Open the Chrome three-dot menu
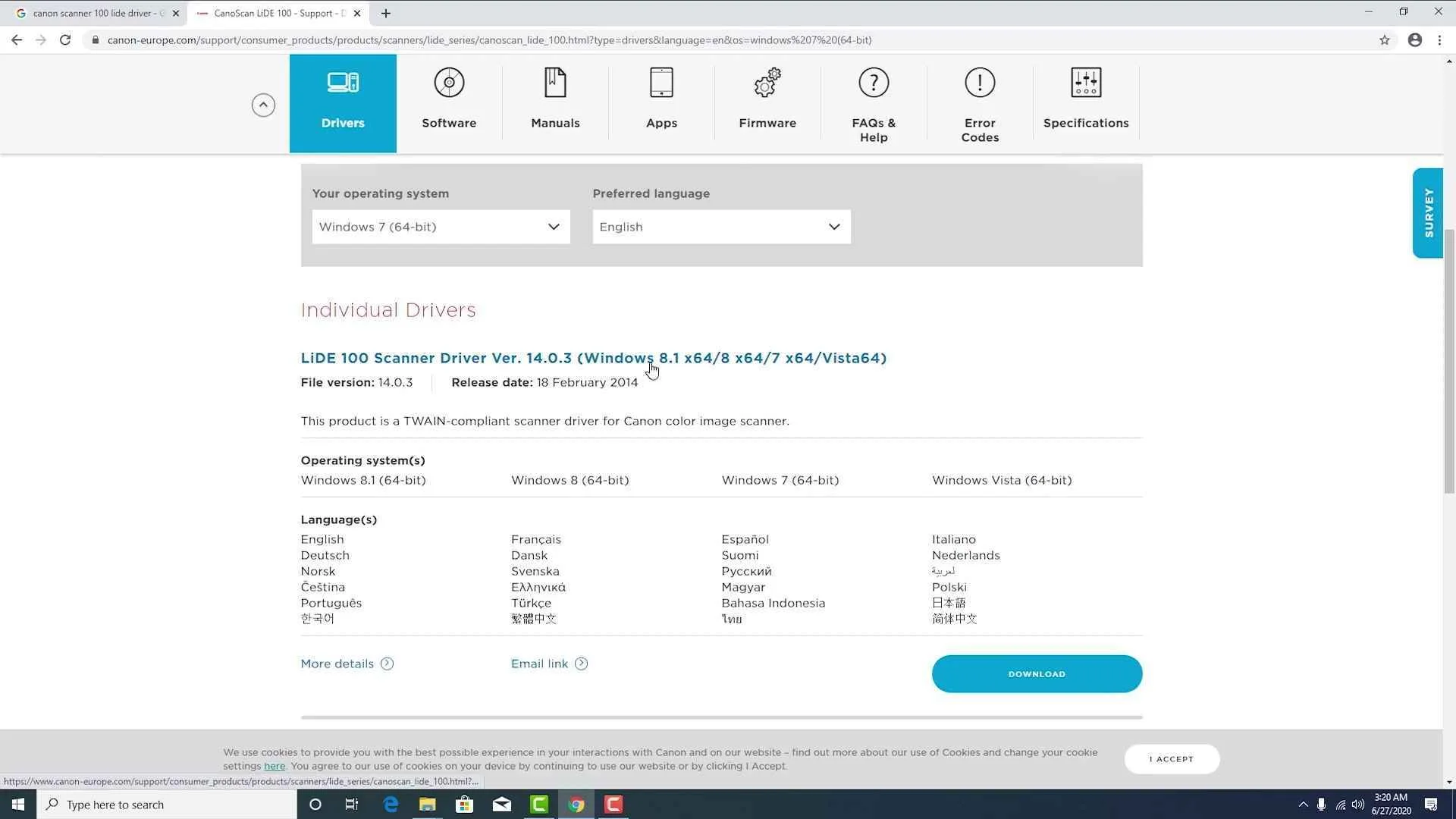Screen dimensions: 1456x819 (x=1439, y=40)
